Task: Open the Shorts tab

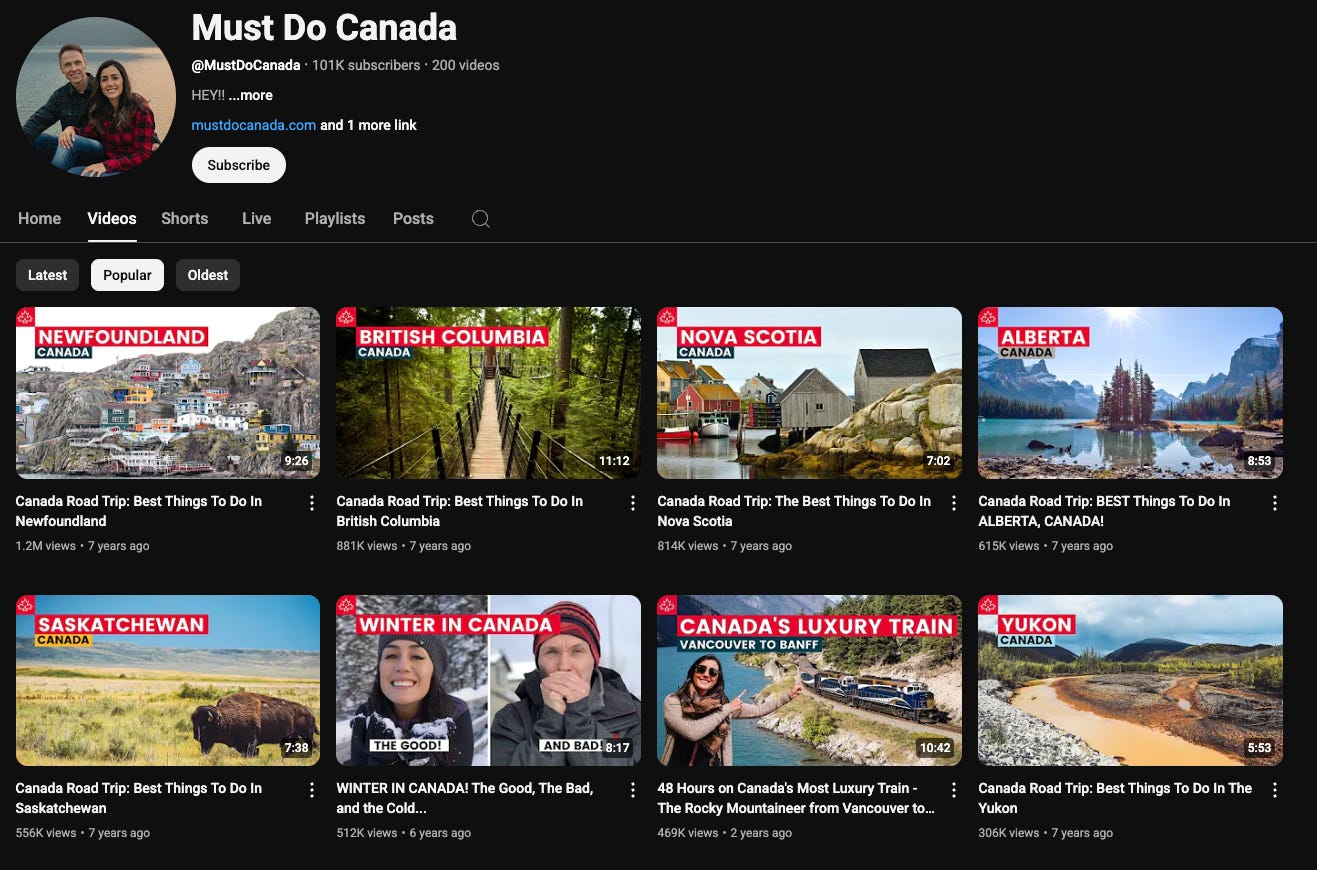Action: 185,218
